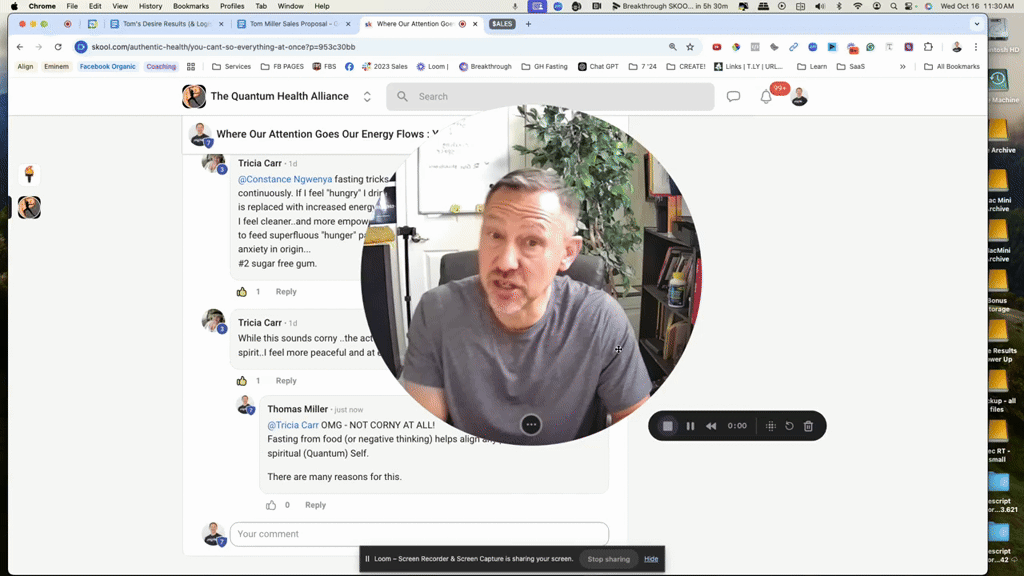Stop the Loom recording with the square button
Screen dimensions: 1024x576
(x=667, y=426)
